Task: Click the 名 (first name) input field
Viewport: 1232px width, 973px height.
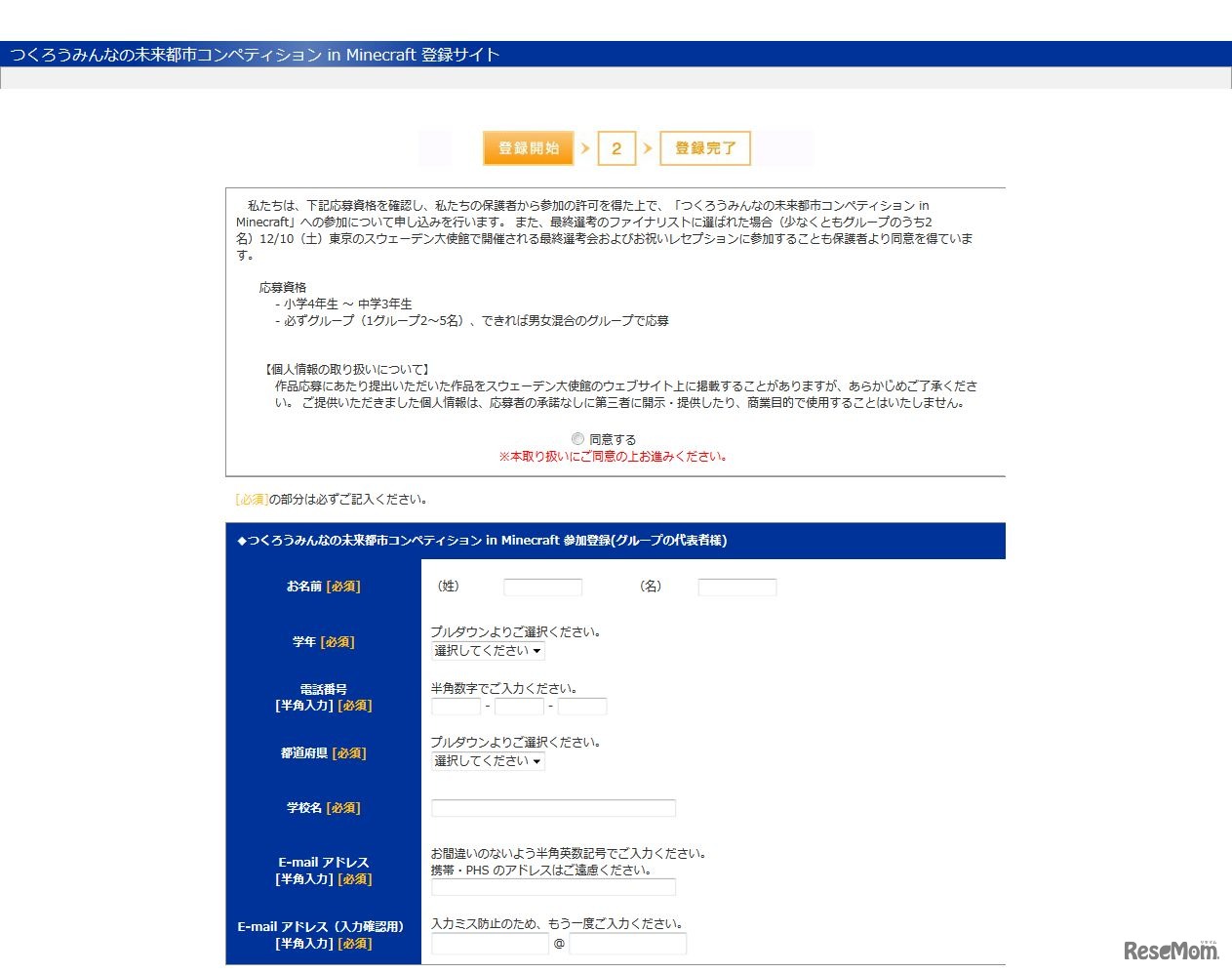Action: [737, 588]
